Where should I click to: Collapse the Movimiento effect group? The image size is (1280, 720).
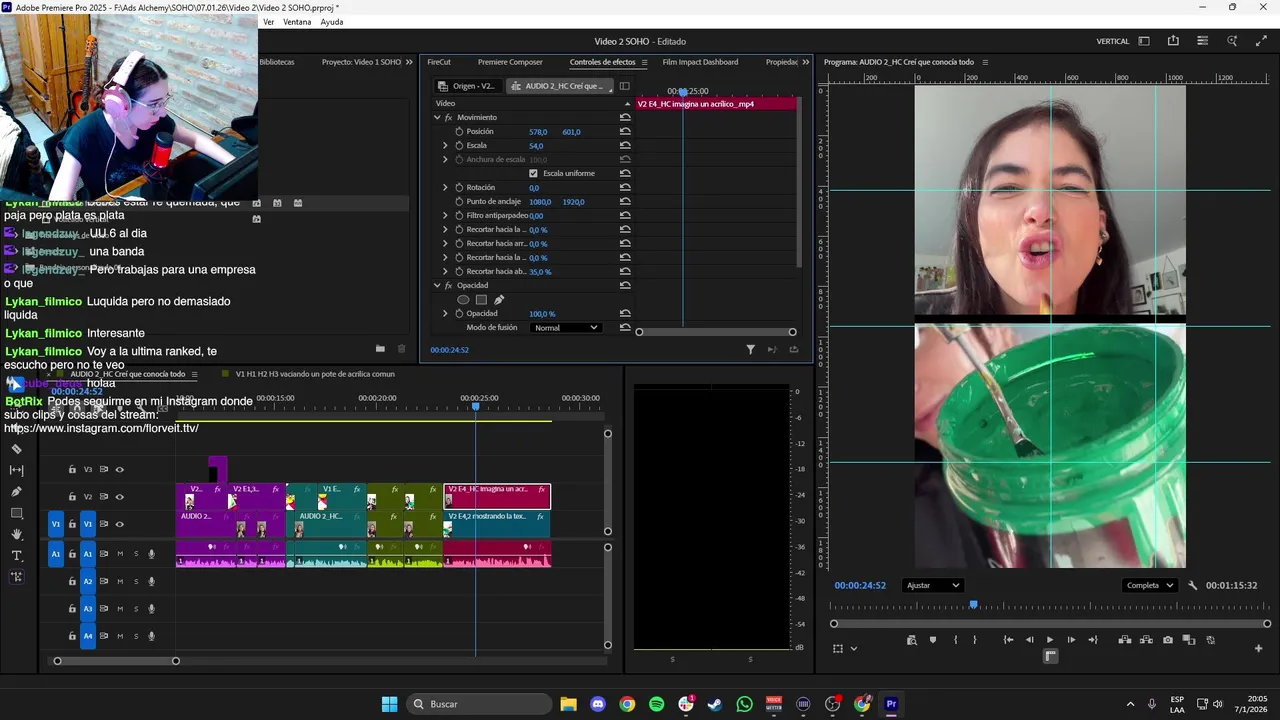pyautogui.click(x=437, y=117)
